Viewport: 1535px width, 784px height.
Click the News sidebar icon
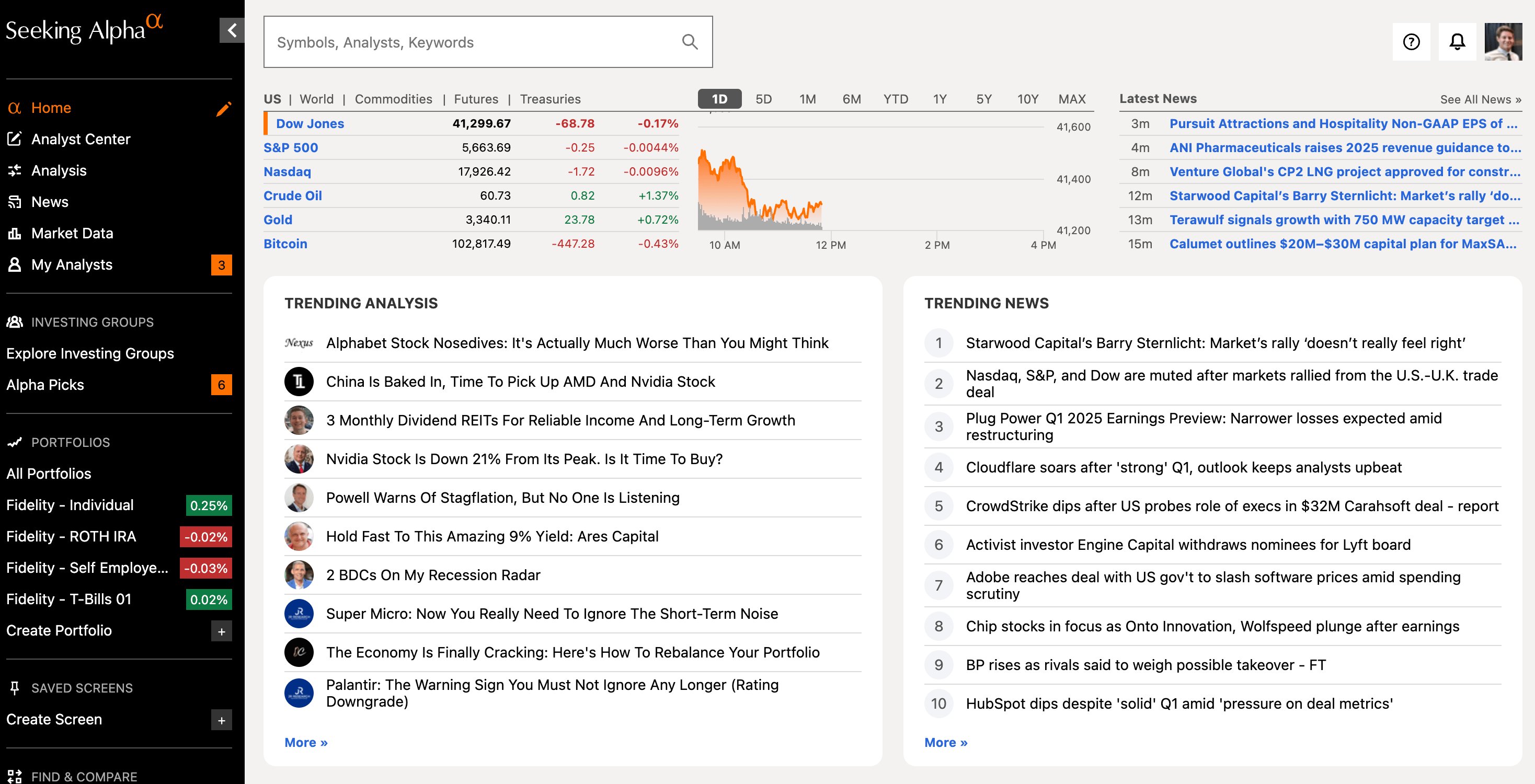coord(14,202)
